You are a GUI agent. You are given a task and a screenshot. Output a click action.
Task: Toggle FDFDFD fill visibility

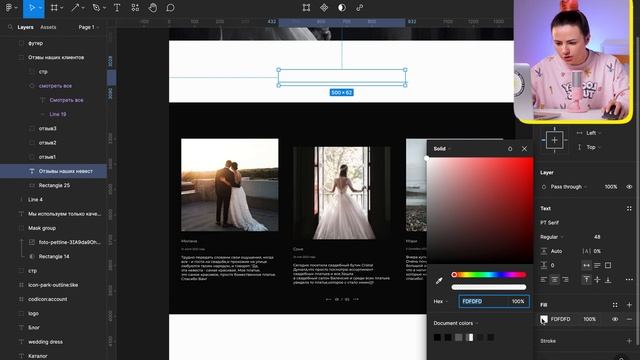pyautogui.click(x=615, y=319)
